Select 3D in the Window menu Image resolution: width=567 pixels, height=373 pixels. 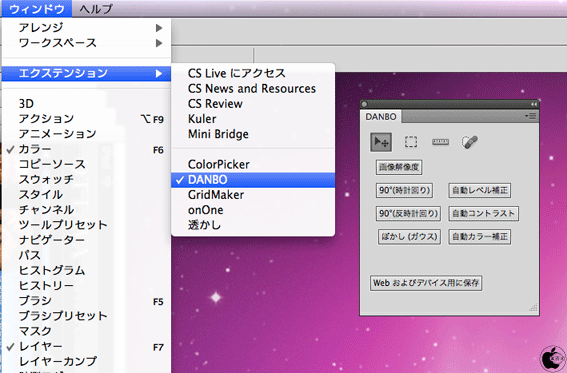coord(86,104)
